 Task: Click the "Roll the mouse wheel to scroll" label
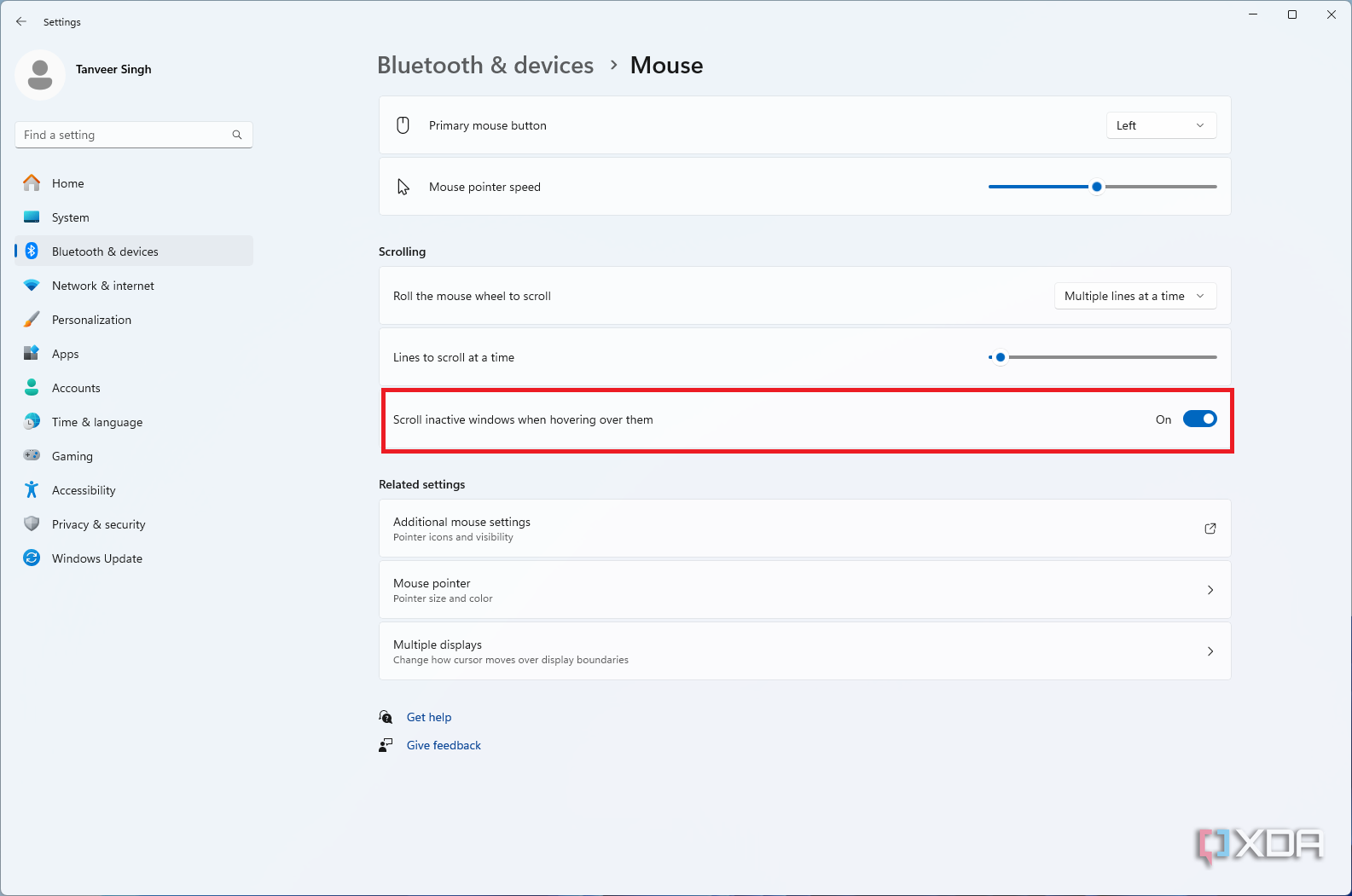(472, 296)
